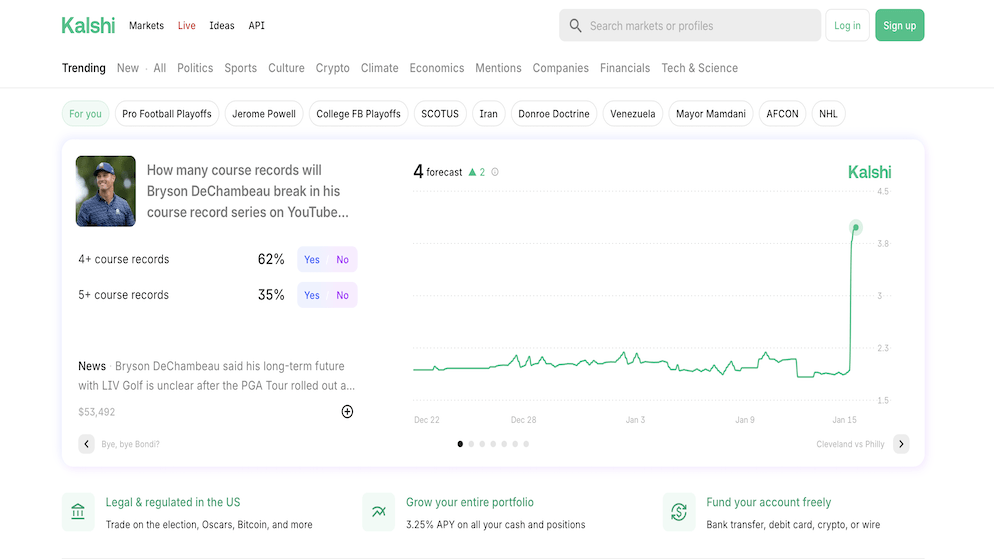Click the fund account dollar icon
This screenshot has height=559, width=994.
click(679, 511)
